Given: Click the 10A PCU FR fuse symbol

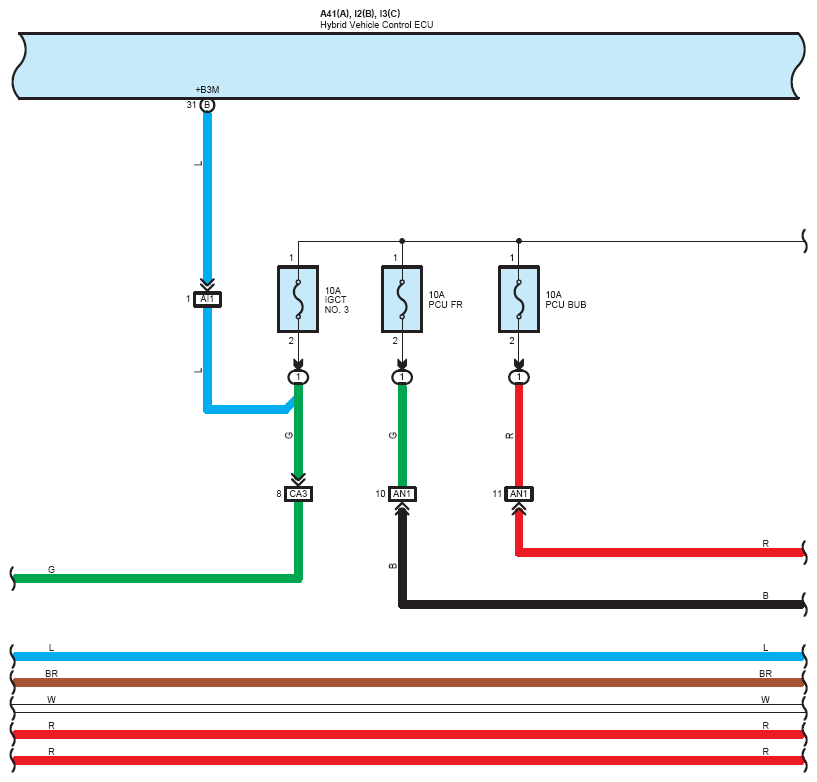Looking at the screenshot, I should coord(402,299).
